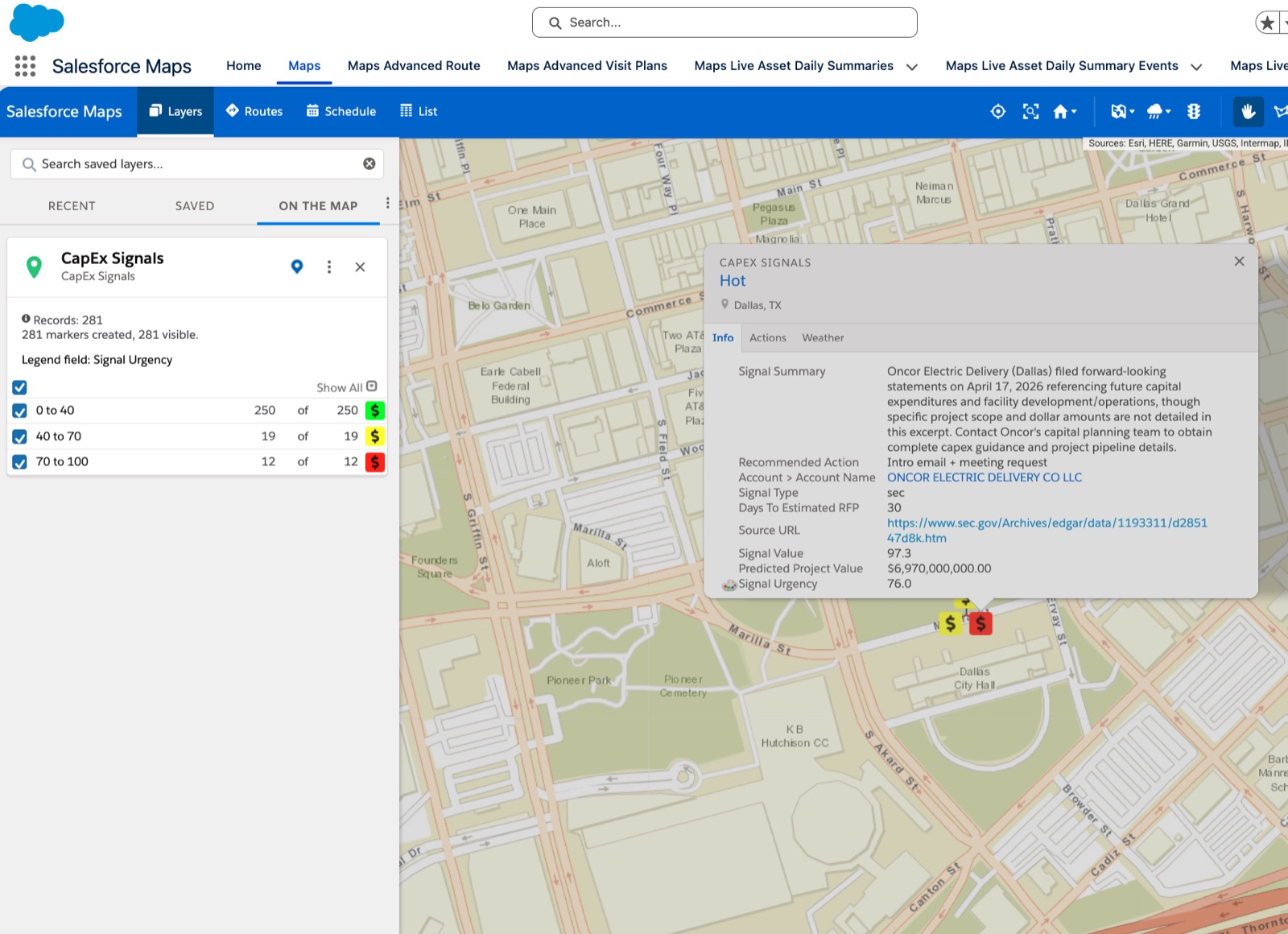Click the Salesforce Maps toolbar title
The image size is (1288, 934).
coord(64,112)
